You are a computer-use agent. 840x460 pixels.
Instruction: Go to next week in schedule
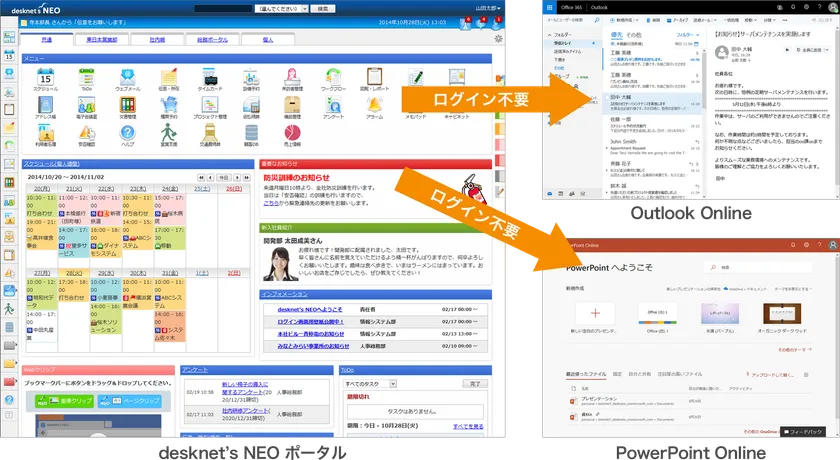pyautogui.click(x=237, y=177)
